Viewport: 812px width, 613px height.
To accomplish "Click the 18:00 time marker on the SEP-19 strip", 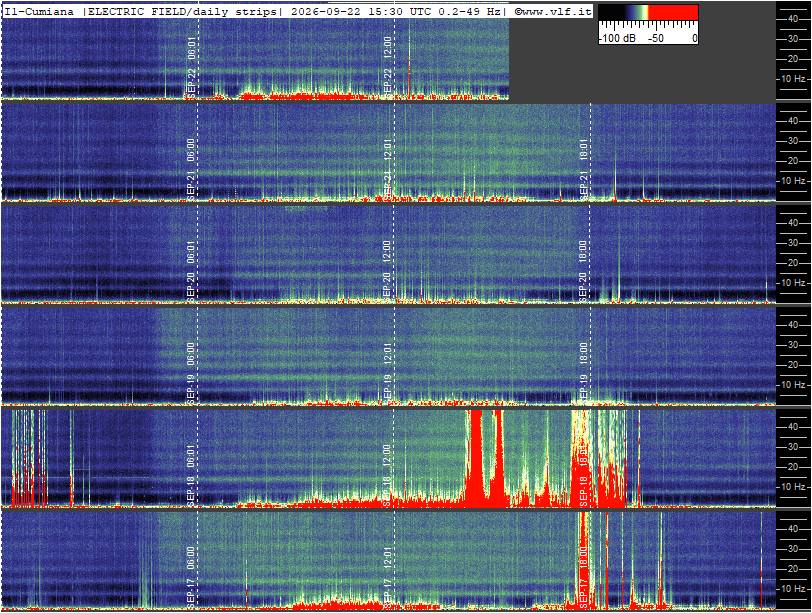I will coord(583,353).
